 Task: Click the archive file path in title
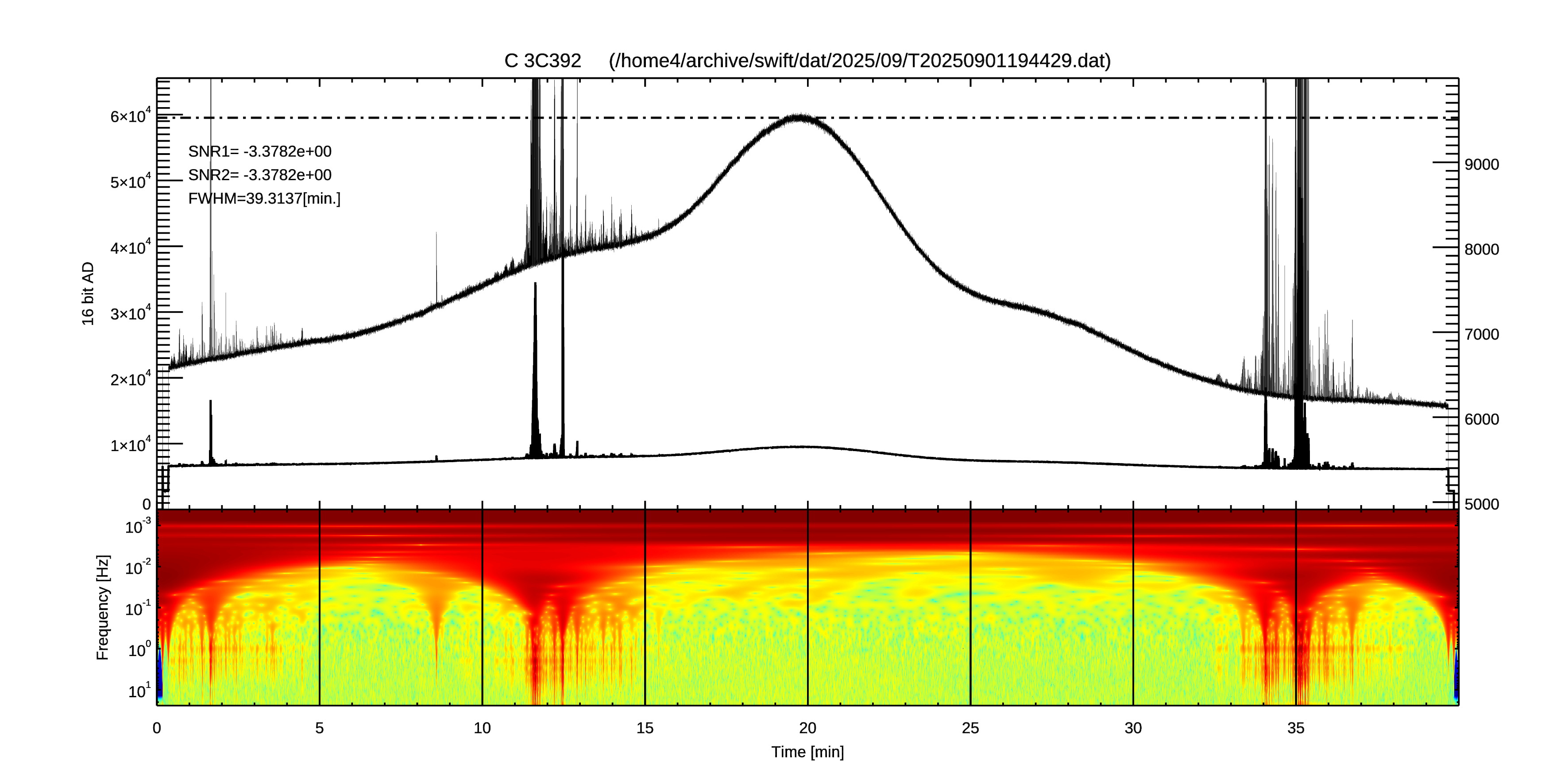pos(860,61)
